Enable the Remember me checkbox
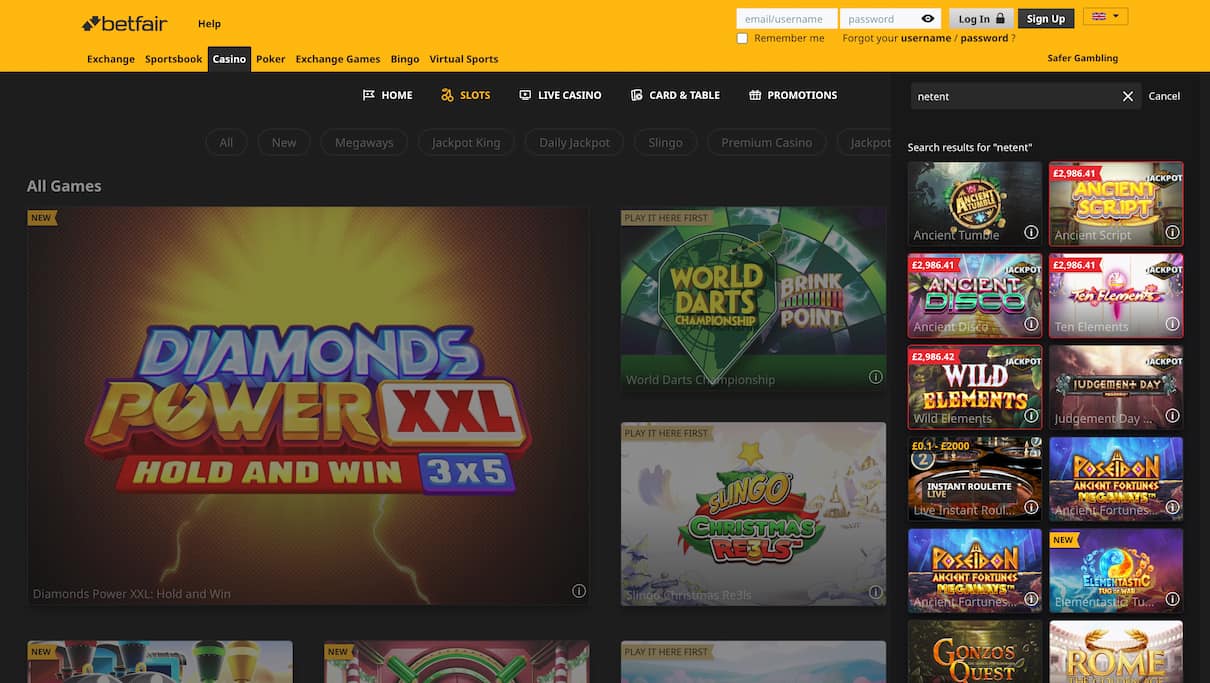The width and height of the screenshot is (1210, 683). (741, 37)
